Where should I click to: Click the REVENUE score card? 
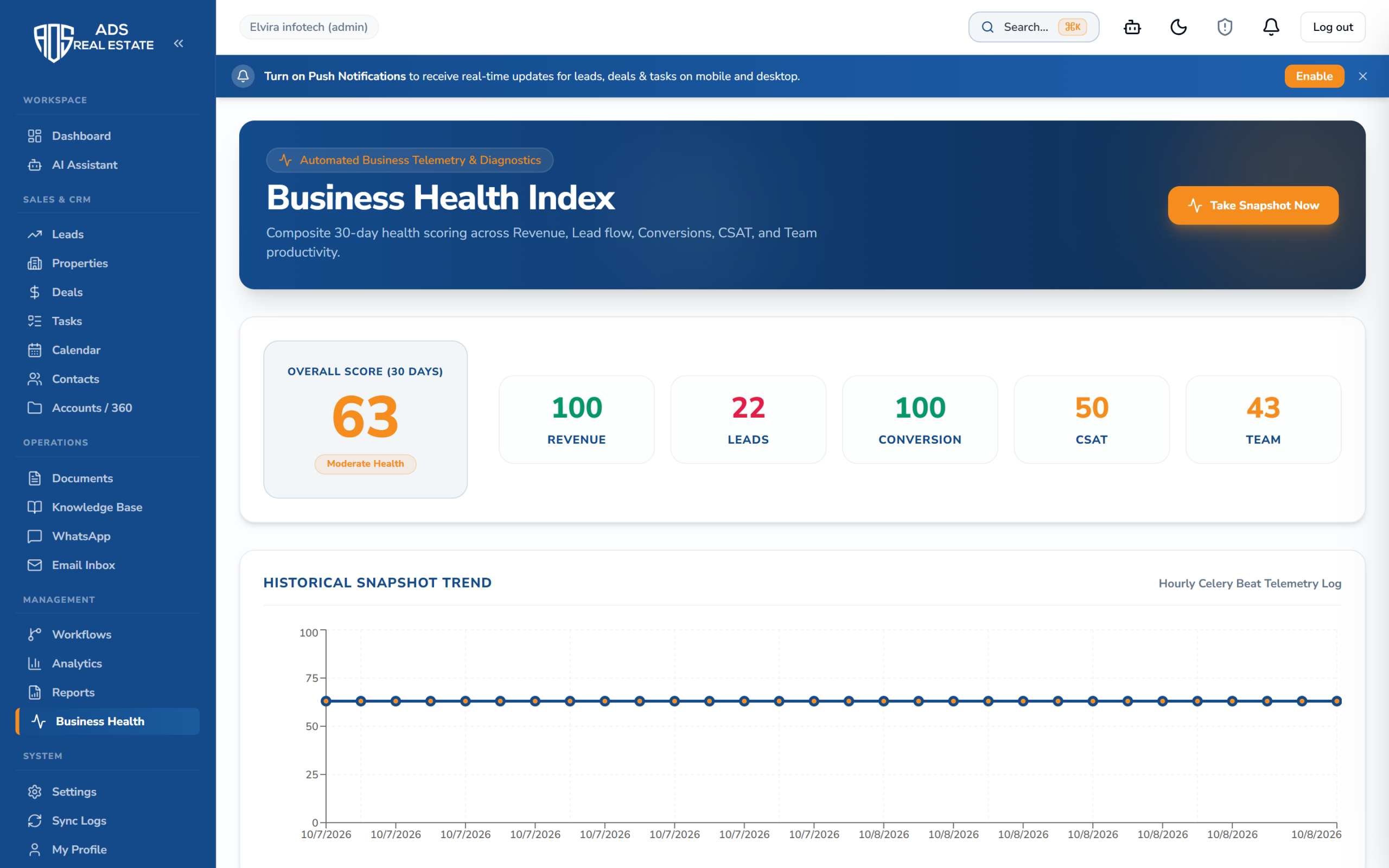[x=576, y=420]
